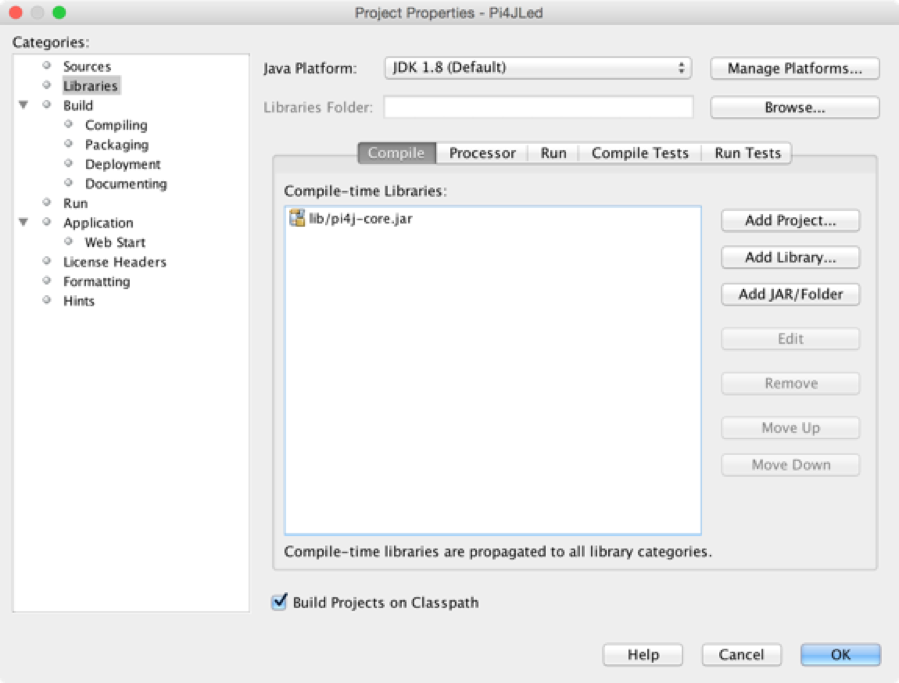Click the Cancel button
This screenshot has width=899, height=683.
click(741, 654)
